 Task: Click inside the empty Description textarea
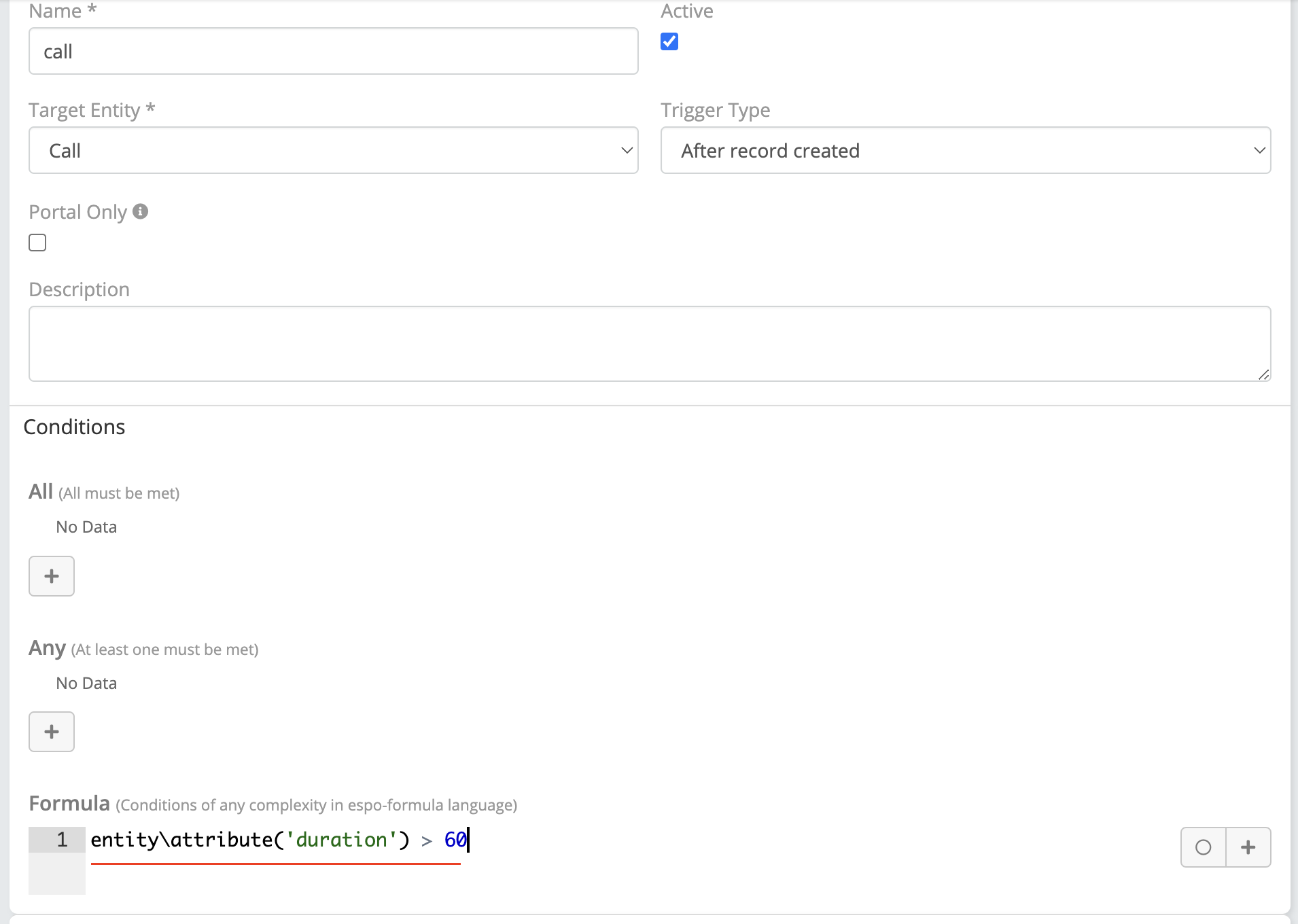point(649,344)
